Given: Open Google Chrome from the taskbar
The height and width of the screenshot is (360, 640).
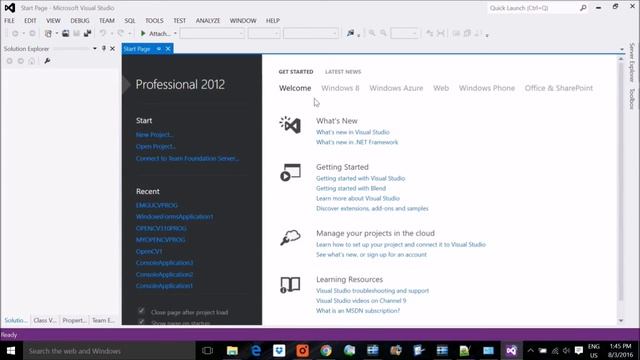Looking at the screenshot, I should tap(326, 351).
